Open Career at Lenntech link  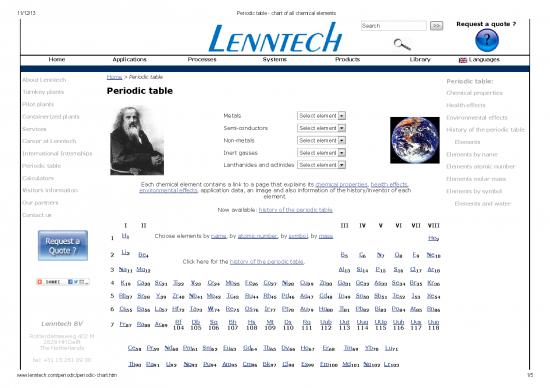click(49, 141)
